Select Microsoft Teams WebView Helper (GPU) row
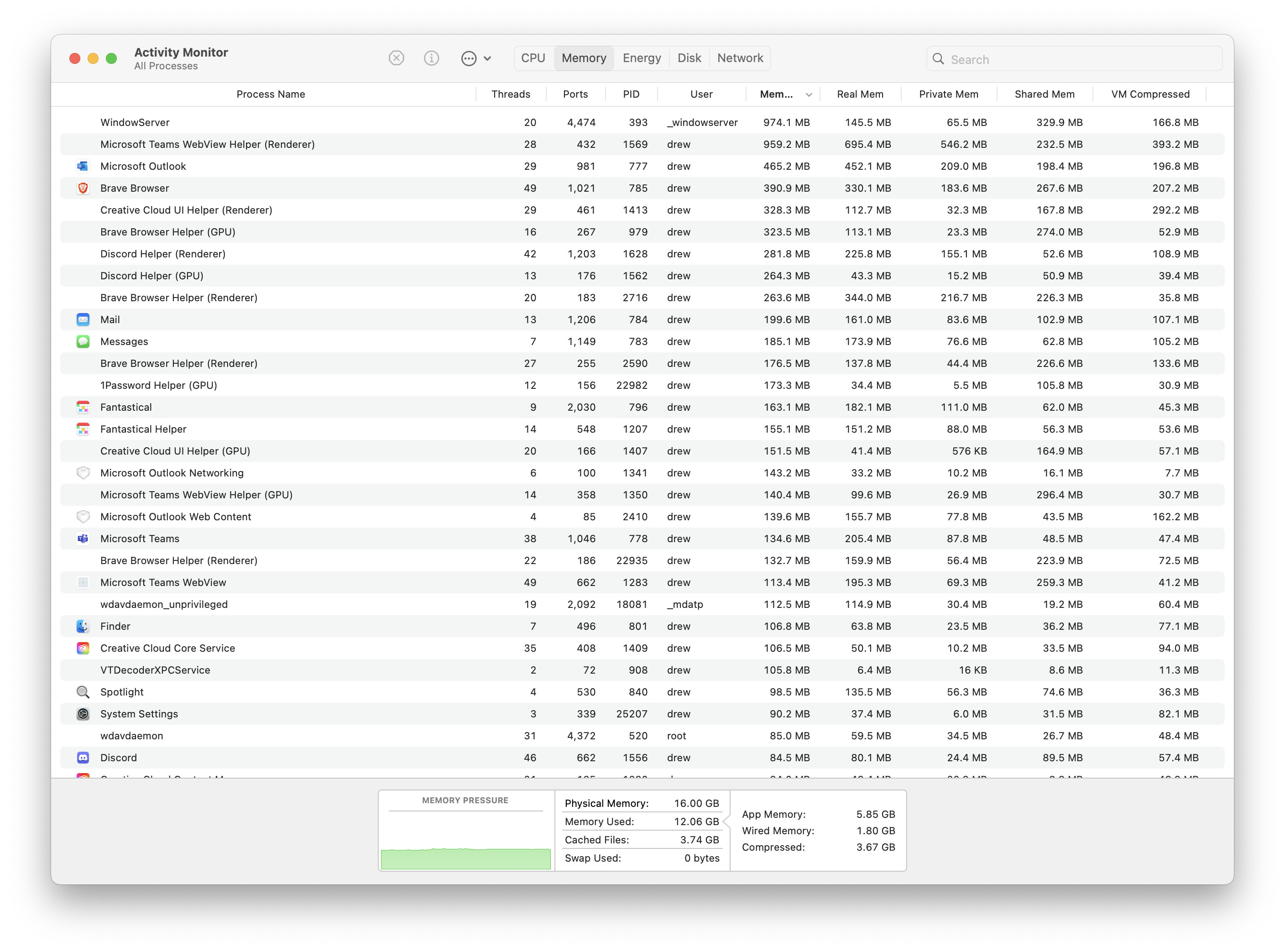The width and height of the screenshot is (1285, 952). point(642,494)
